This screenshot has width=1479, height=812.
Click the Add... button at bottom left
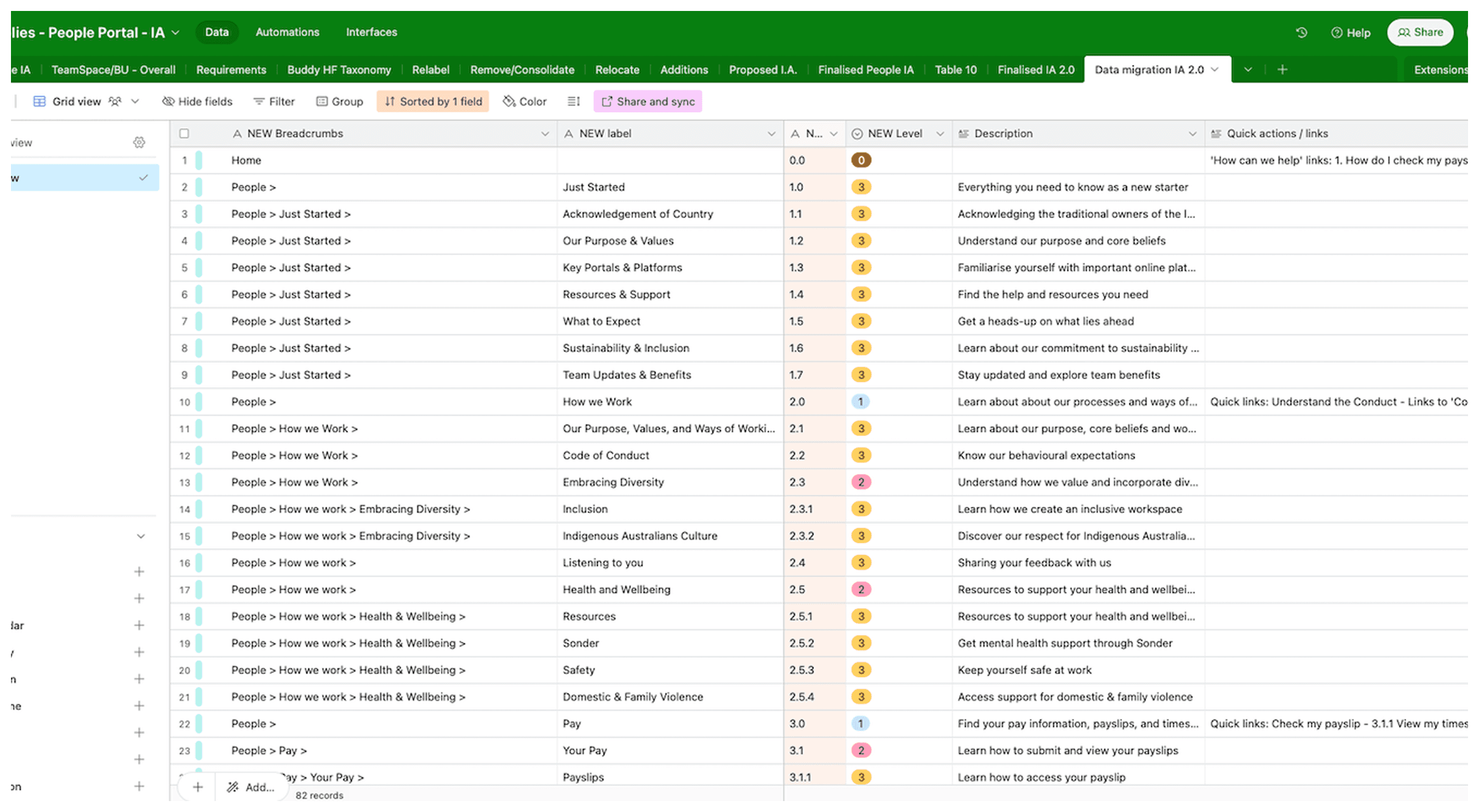(x=252, y=787)
